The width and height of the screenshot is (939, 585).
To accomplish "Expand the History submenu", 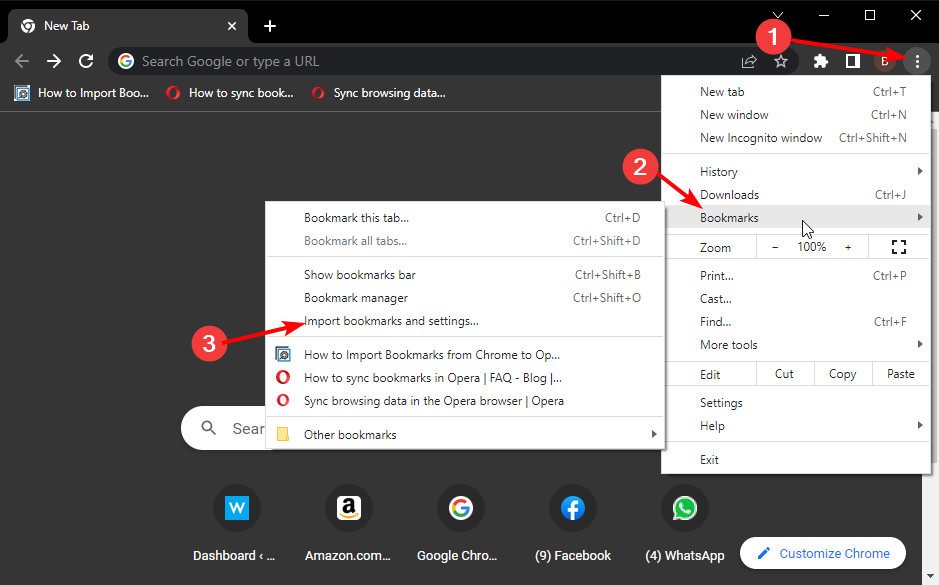I will pos(719,172).
